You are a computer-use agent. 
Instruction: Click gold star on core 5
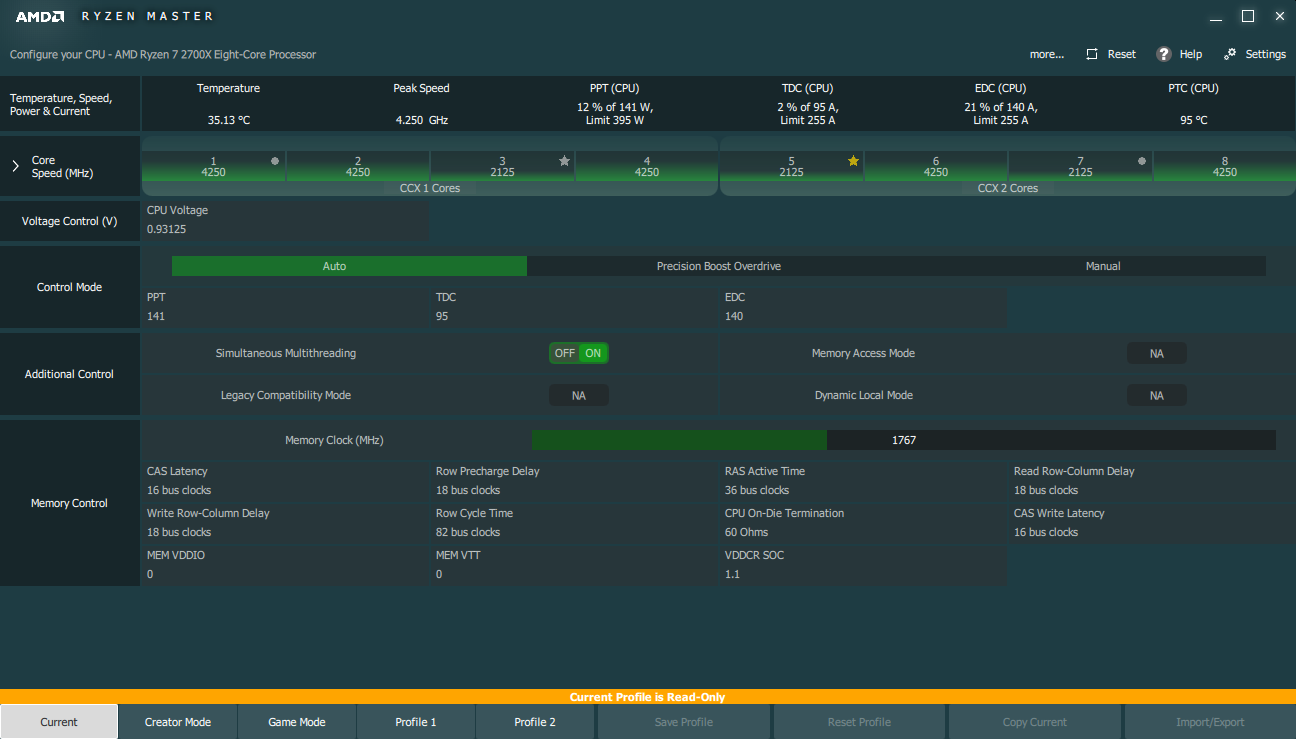point(853,160)
